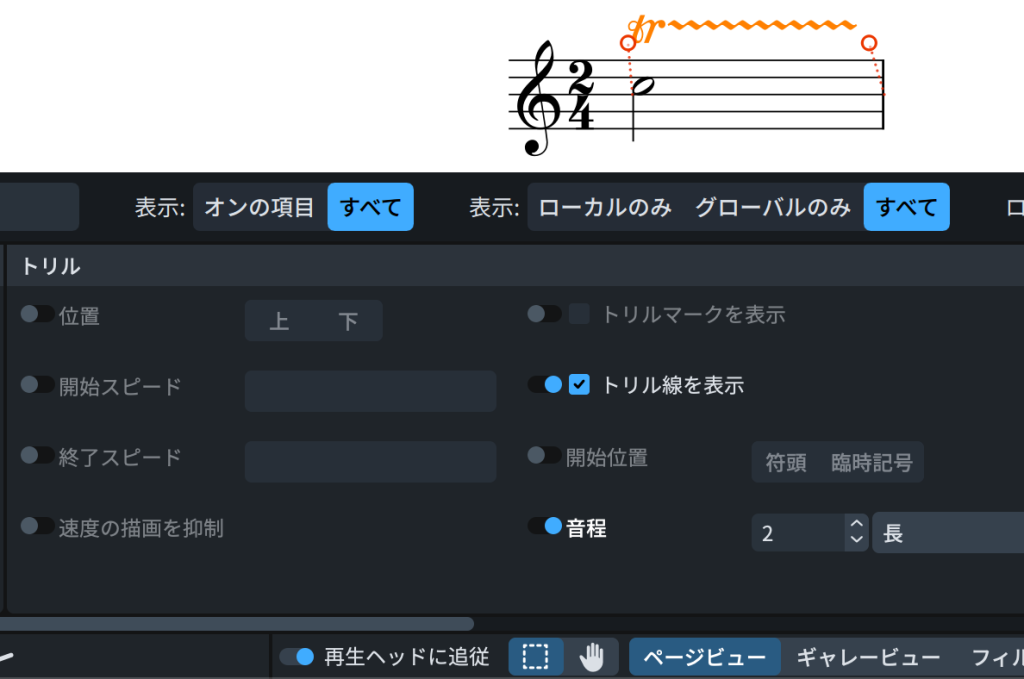Uncheck the トリル線を表示 checkbox
1024x679 pixels.
point(579,385)
